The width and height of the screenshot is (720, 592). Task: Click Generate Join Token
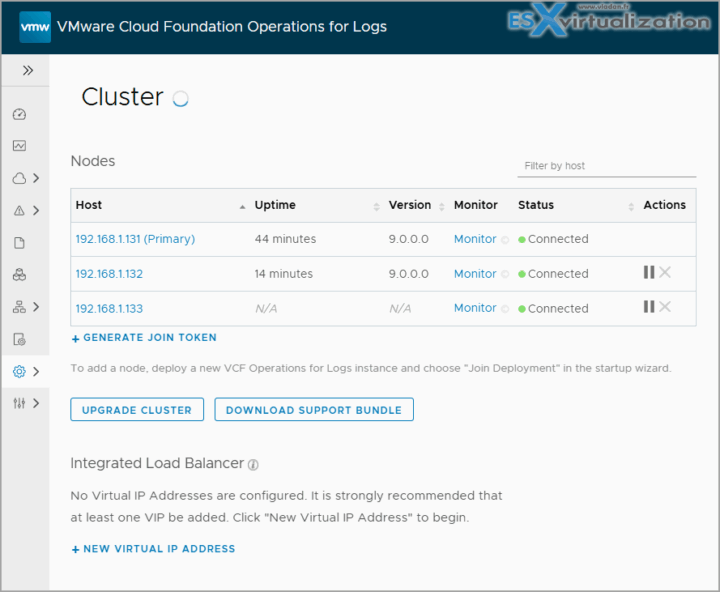click(x=144, y=338)
